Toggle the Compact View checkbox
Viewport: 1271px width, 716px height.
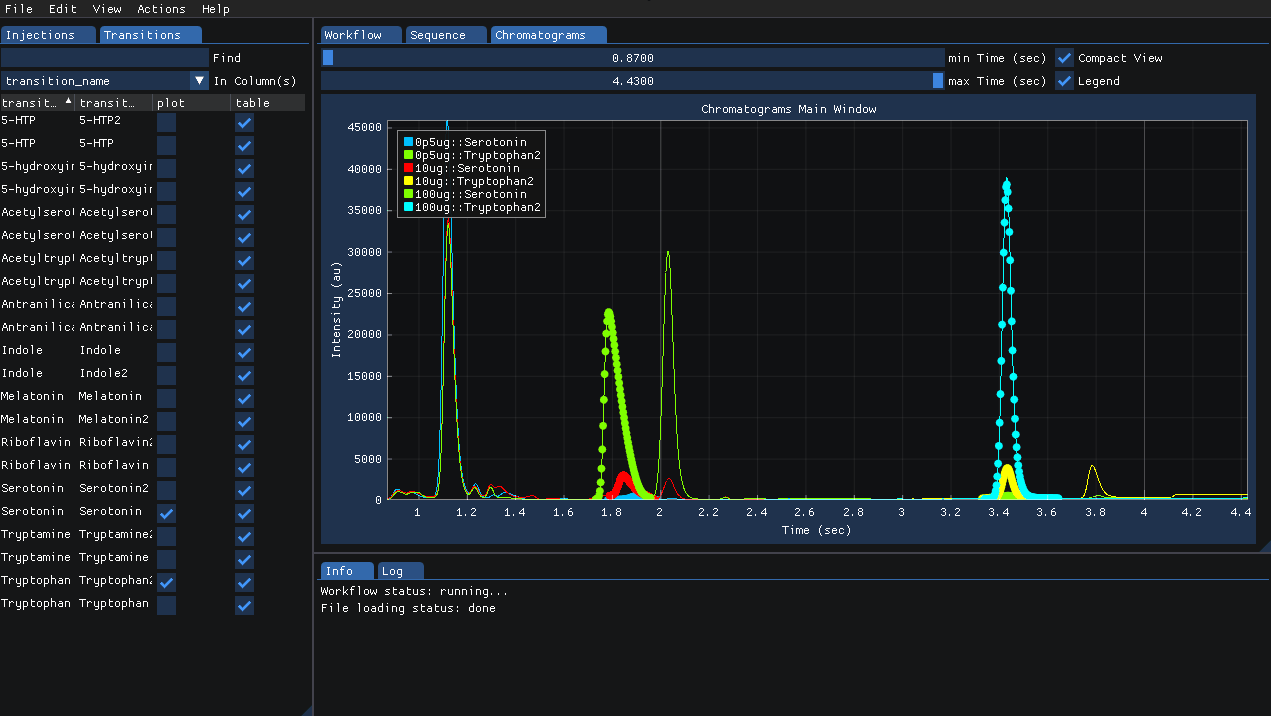click(x=1065, y=58)
